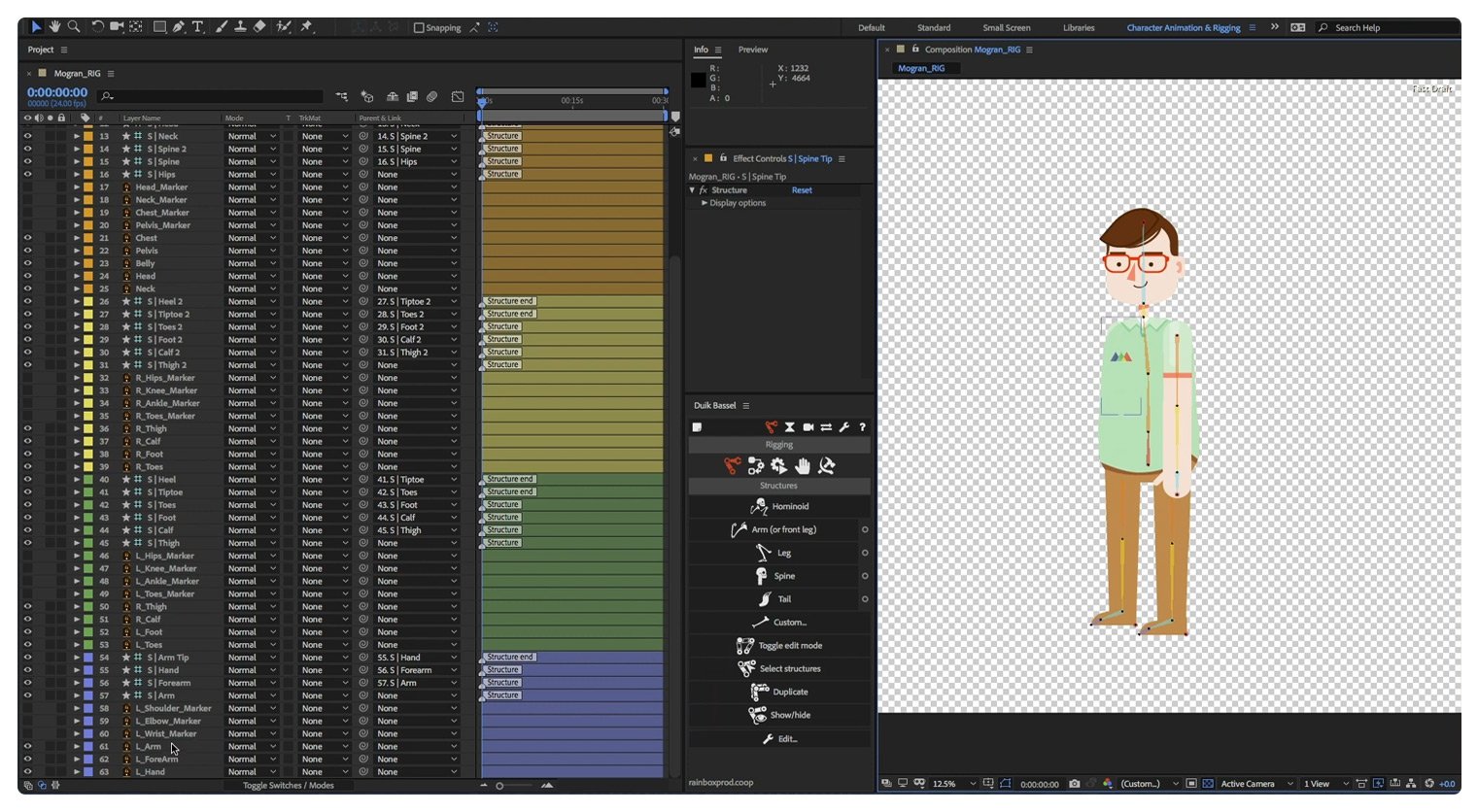Open the Libraries workspace menu item
Image resolution: width=1478 pixels, height=812 pixels.
point(1079,28)
